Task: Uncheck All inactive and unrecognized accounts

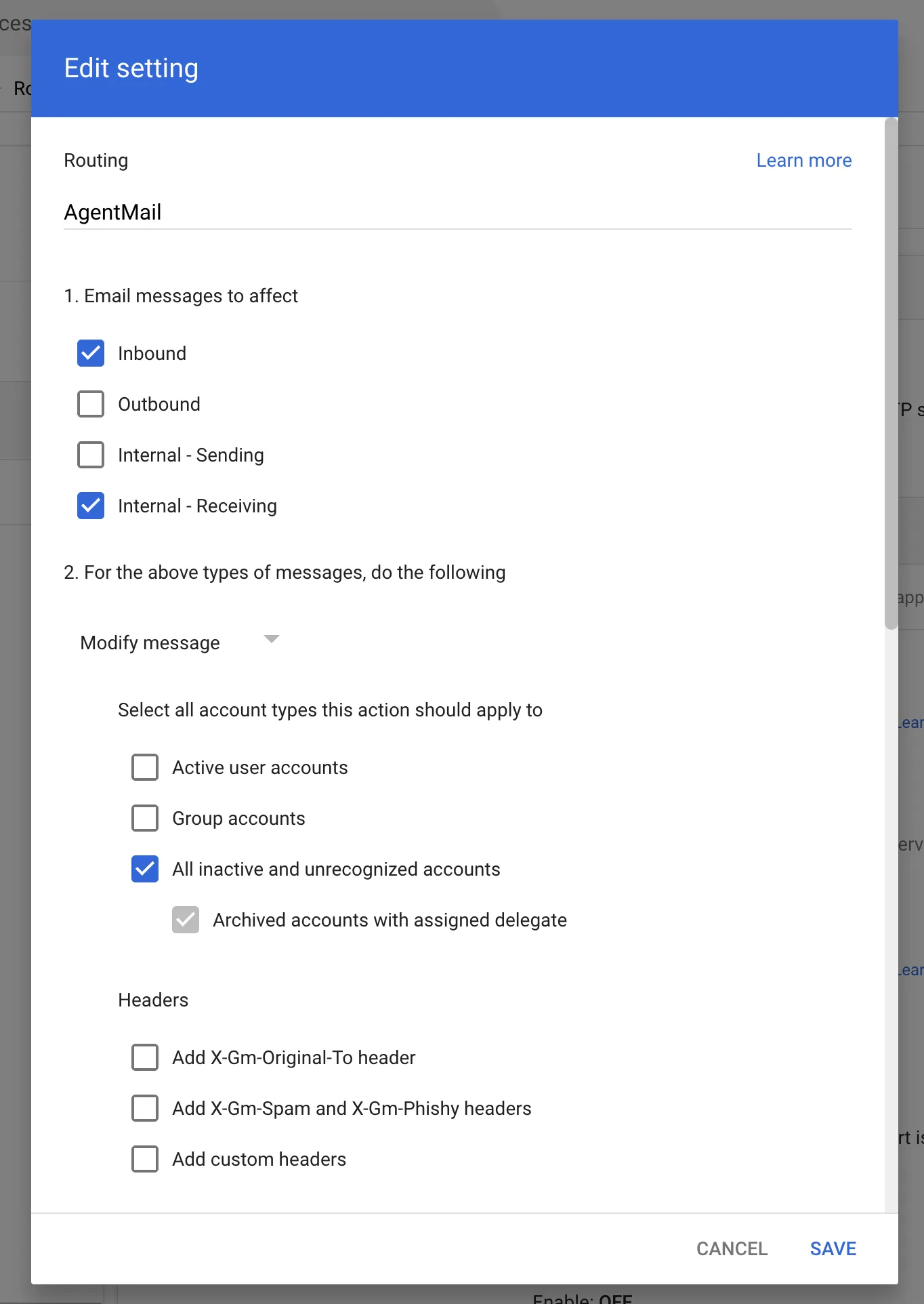Action: point(145,869)
